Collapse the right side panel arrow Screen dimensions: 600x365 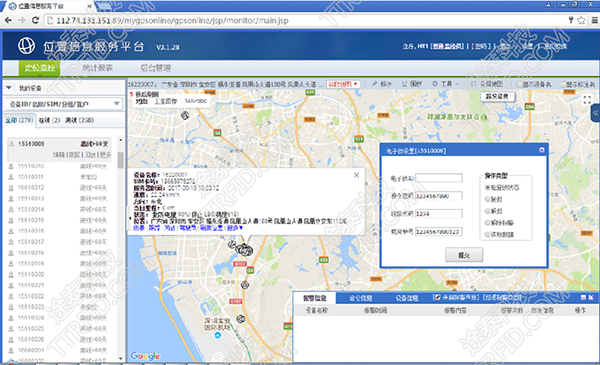click(x=595, y=113)
